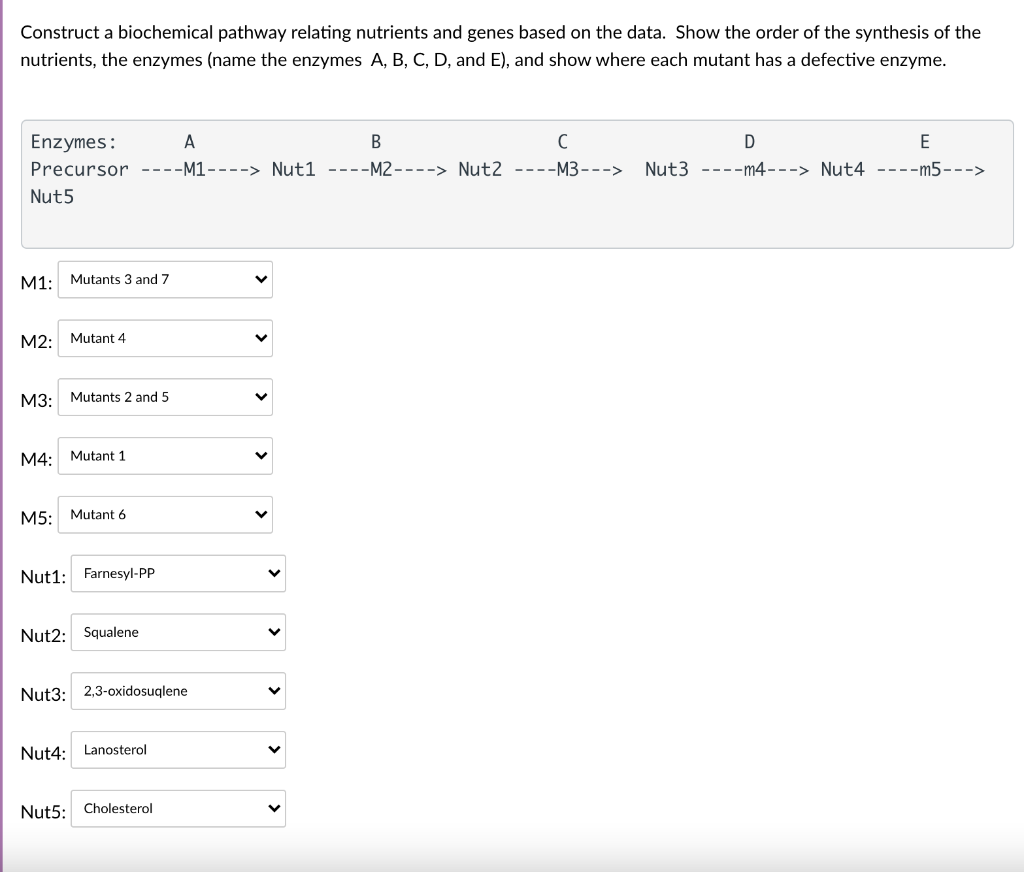Open the Nut1 Farnesyl-PP dropdown
1024x872 pixels.
(x=178, y=573)
